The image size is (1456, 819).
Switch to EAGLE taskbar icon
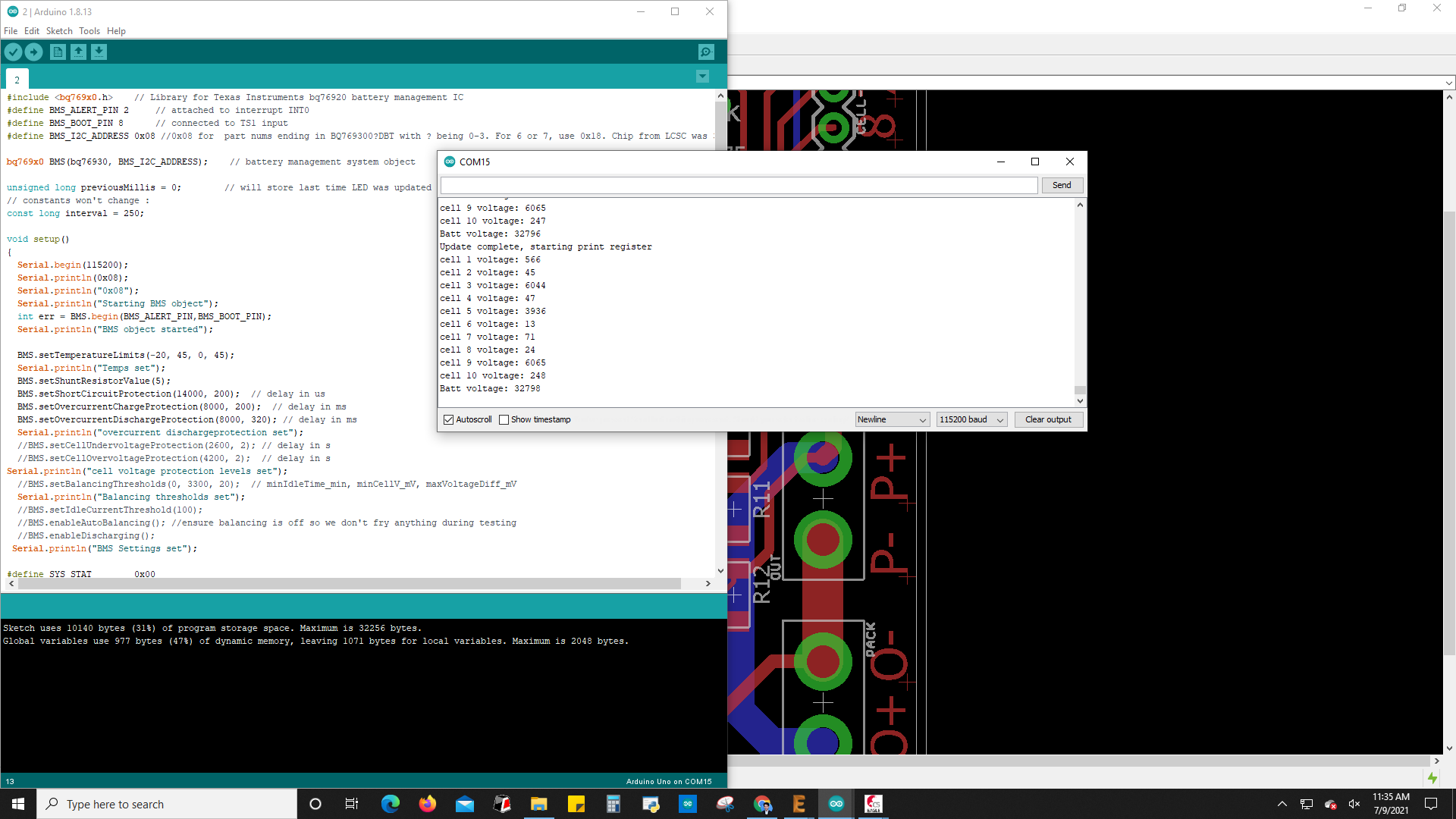pyautogui.click(x=873, y=804)
